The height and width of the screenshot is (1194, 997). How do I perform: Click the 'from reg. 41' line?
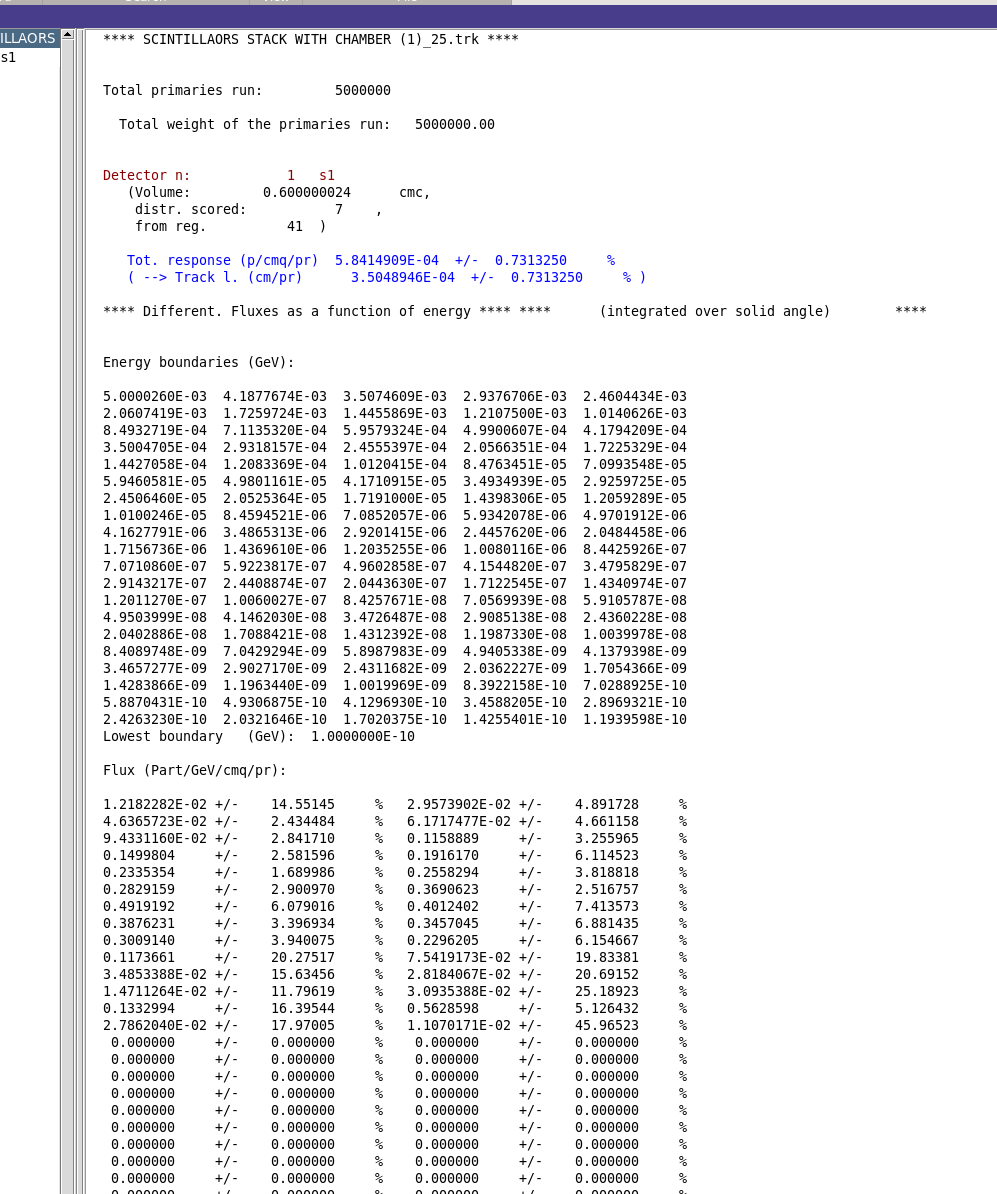click(x=231, y=226)
